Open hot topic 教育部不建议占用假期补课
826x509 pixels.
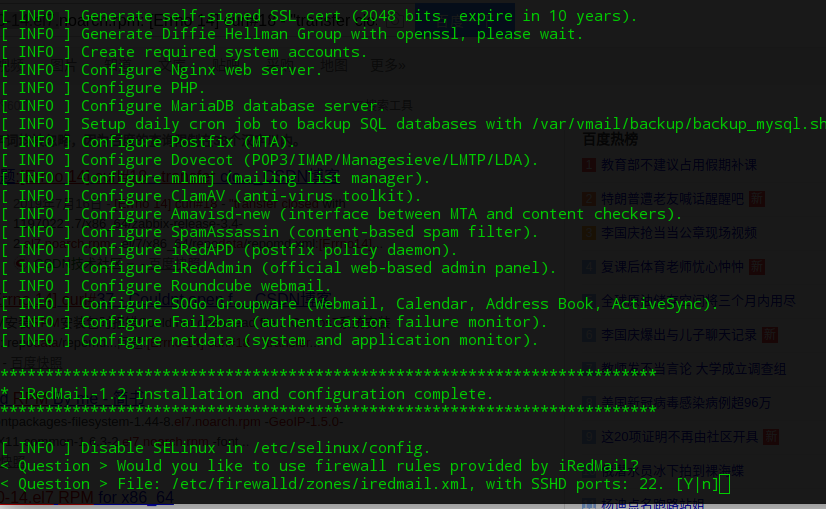point(678,165)
